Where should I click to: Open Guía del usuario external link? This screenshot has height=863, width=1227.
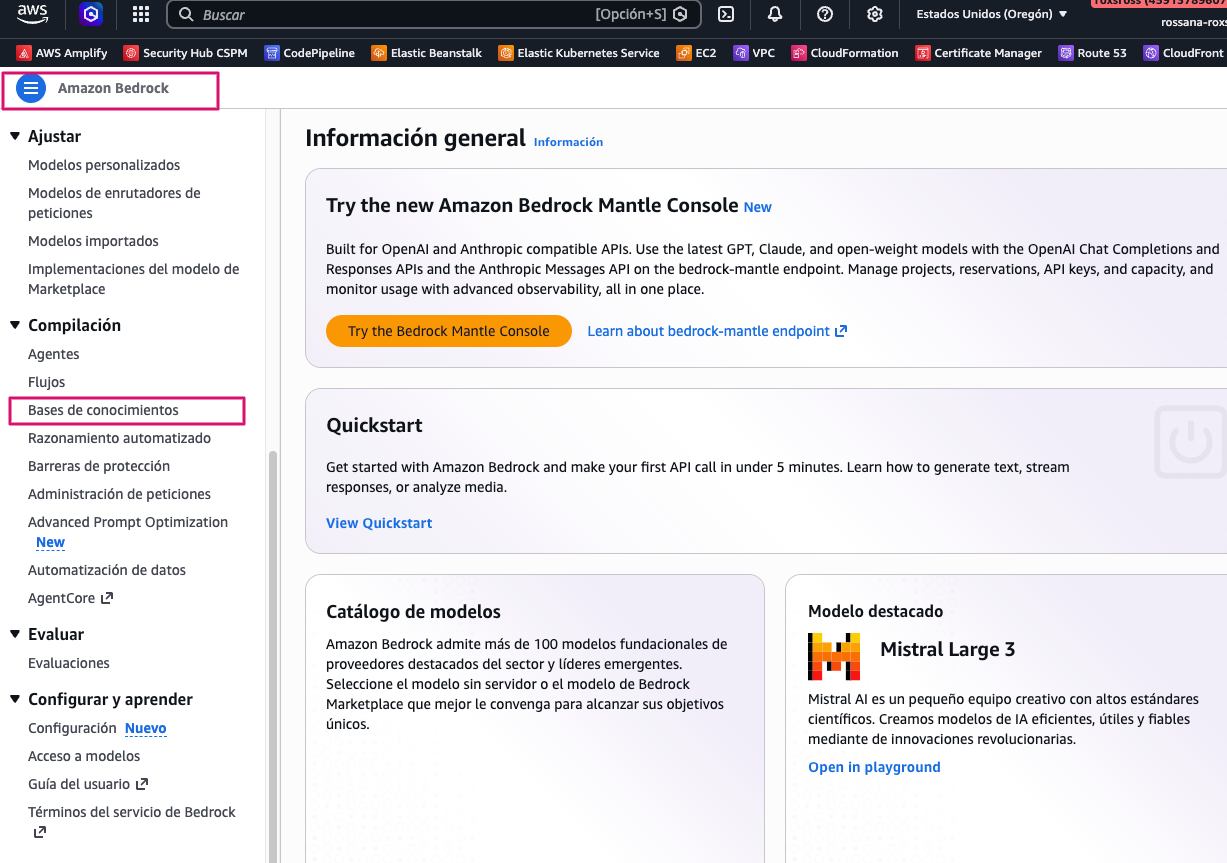(88, 784)
